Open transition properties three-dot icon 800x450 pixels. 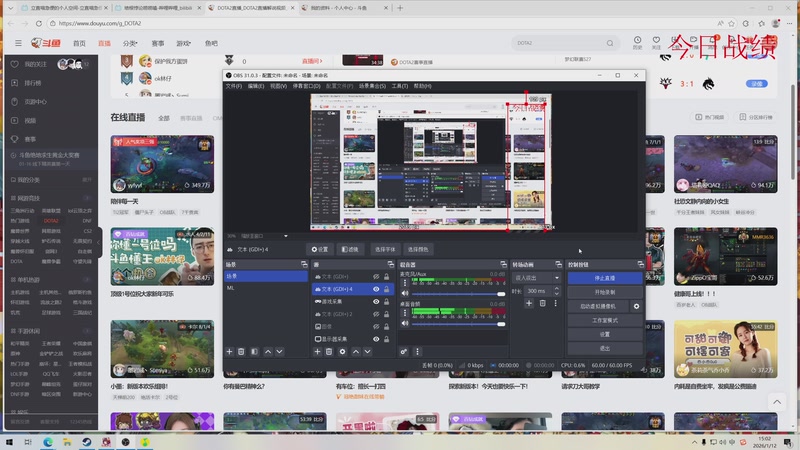(x=556, y=303)
